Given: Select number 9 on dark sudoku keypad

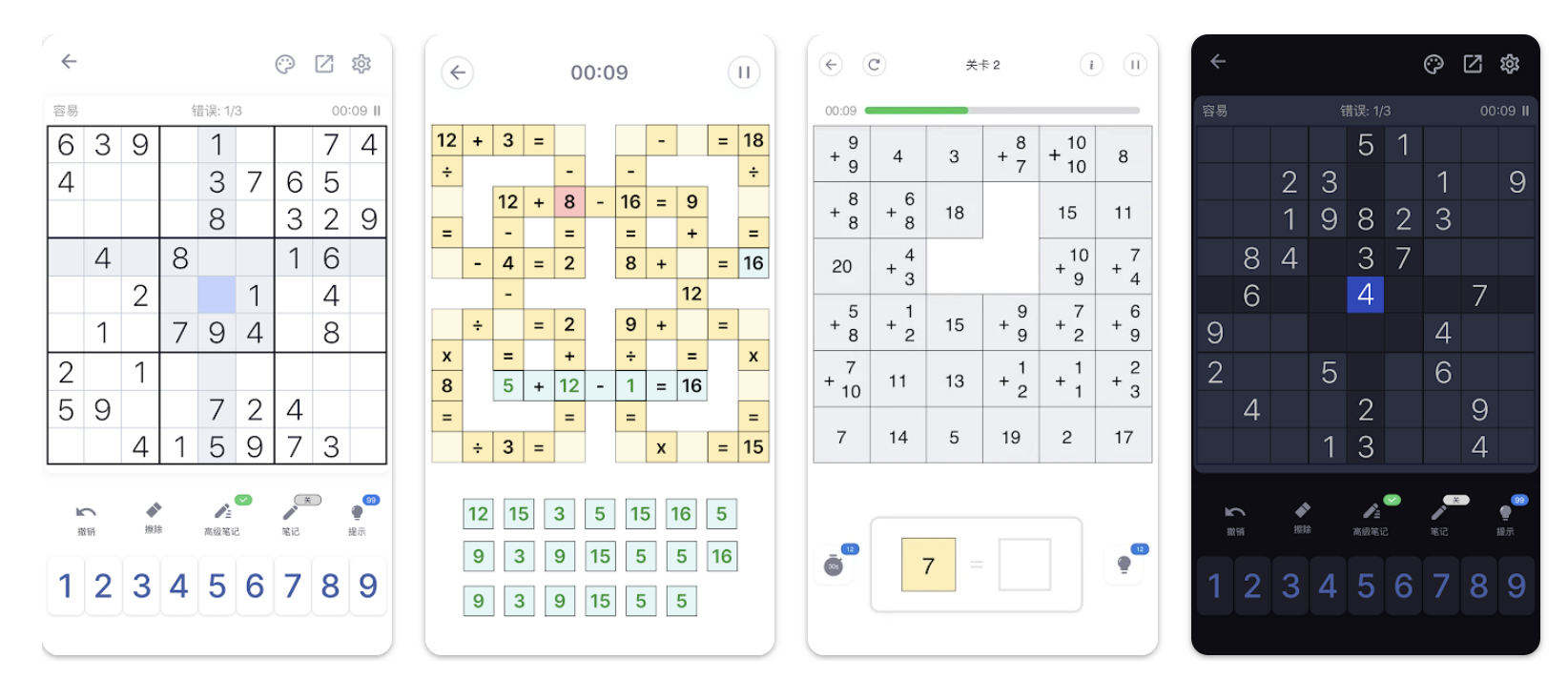Looking at the screenshot, I should coord(1516,586).
